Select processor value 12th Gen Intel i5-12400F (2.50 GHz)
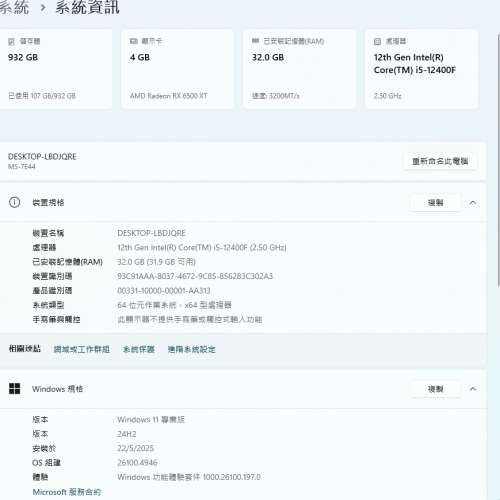Viewport: 500px width, 500px height. pyautogui.click(x=202, y=247)
